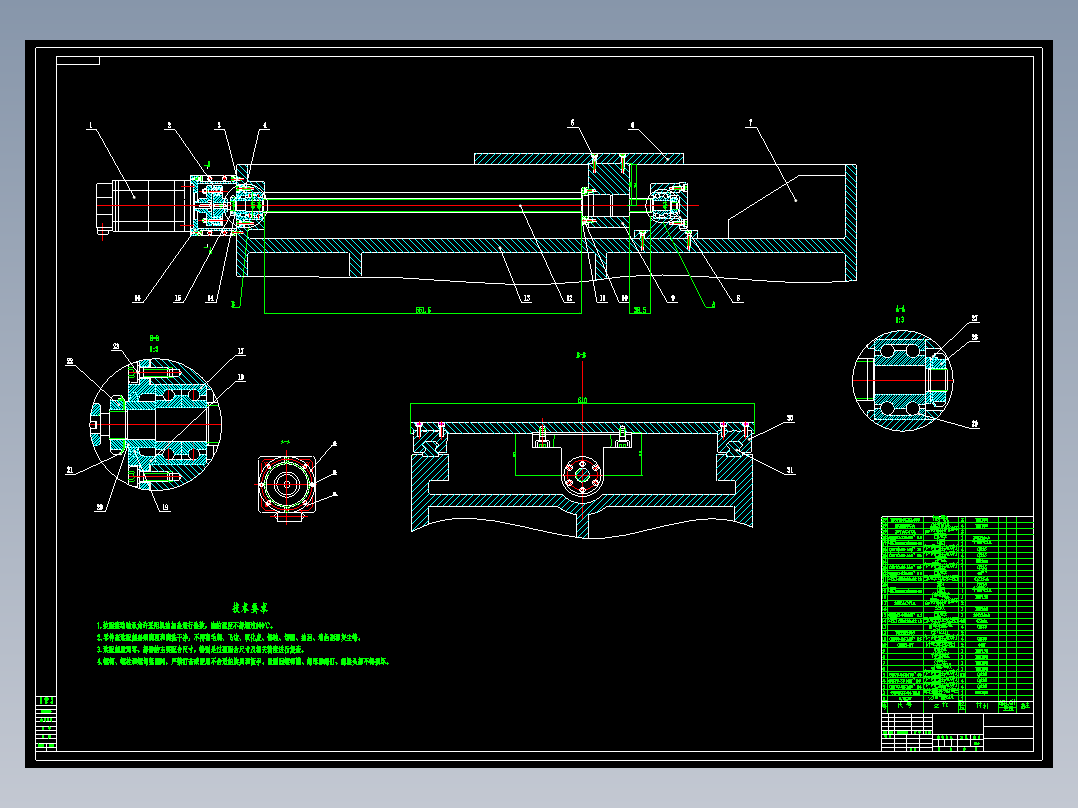Click callout number 19 below the B-B detail
Image resolution: width=1078 pixels, height=808 pixels.
pyautogui.click(x=165, y=507)
